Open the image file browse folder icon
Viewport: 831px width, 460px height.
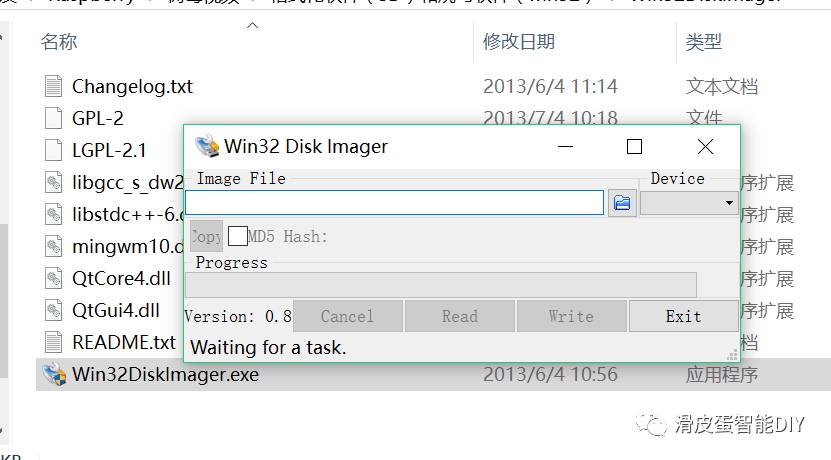point(622,203)
